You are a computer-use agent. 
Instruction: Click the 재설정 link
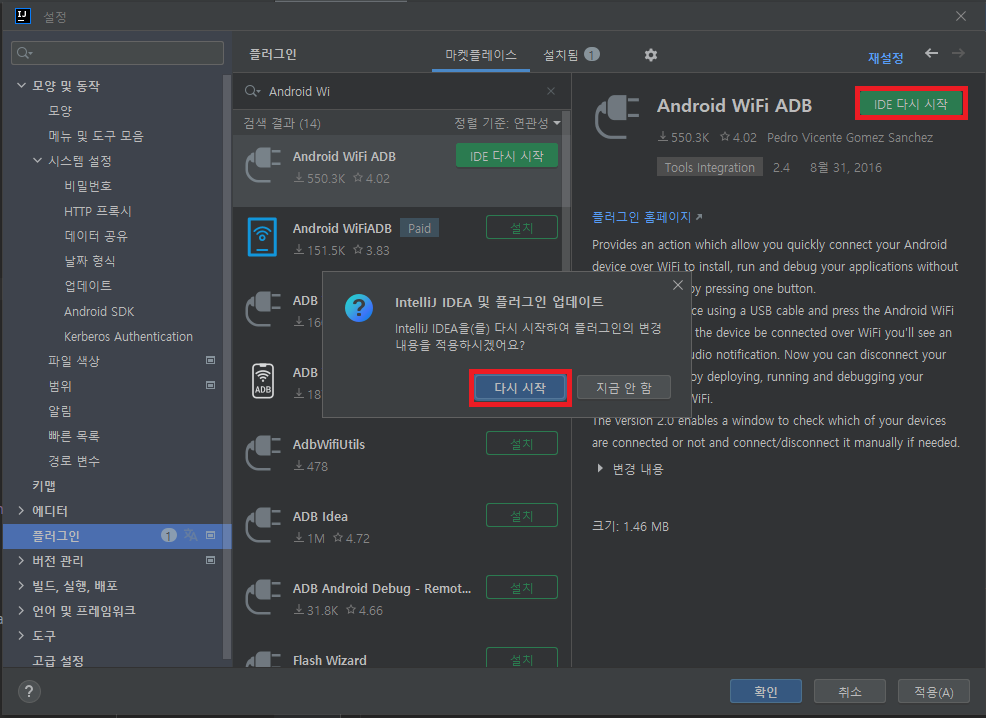[885, 58]
